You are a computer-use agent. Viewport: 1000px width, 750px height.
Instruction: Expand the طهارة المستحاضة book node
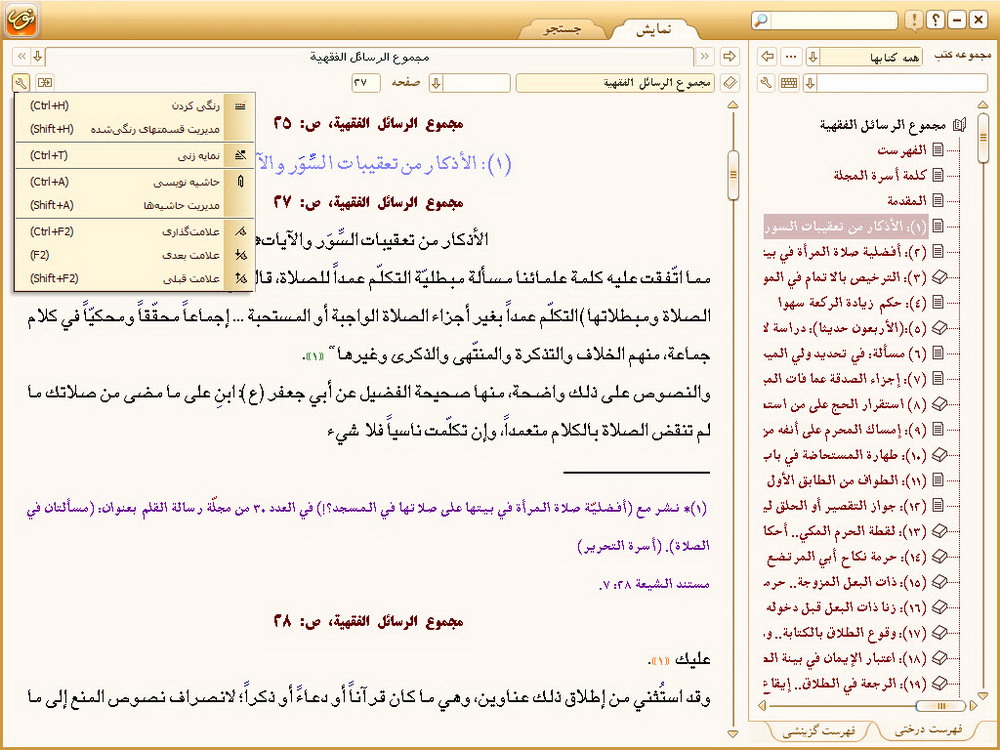939,455
